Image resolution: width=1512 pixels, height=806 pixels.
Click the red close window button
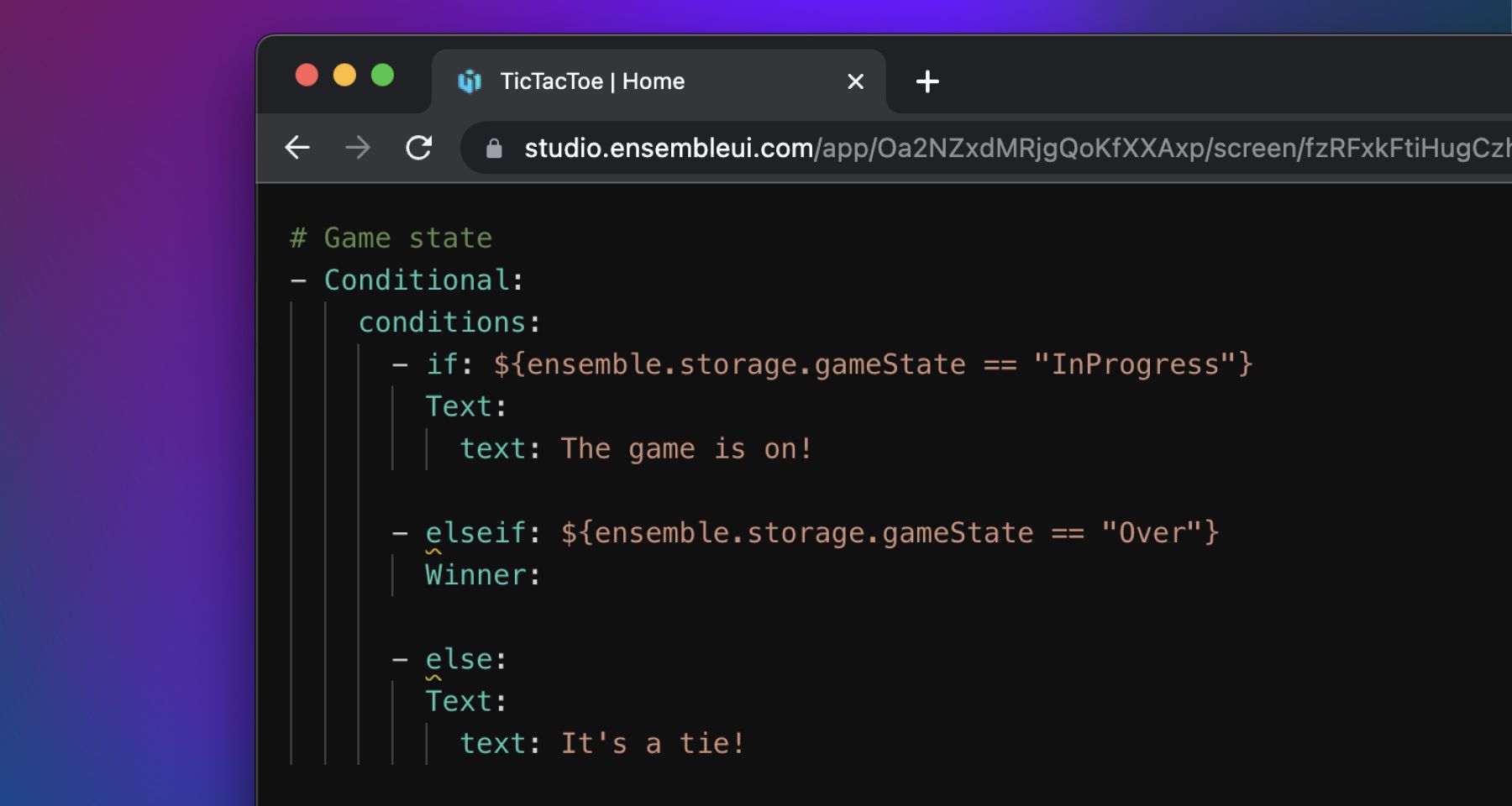[307, 76]
